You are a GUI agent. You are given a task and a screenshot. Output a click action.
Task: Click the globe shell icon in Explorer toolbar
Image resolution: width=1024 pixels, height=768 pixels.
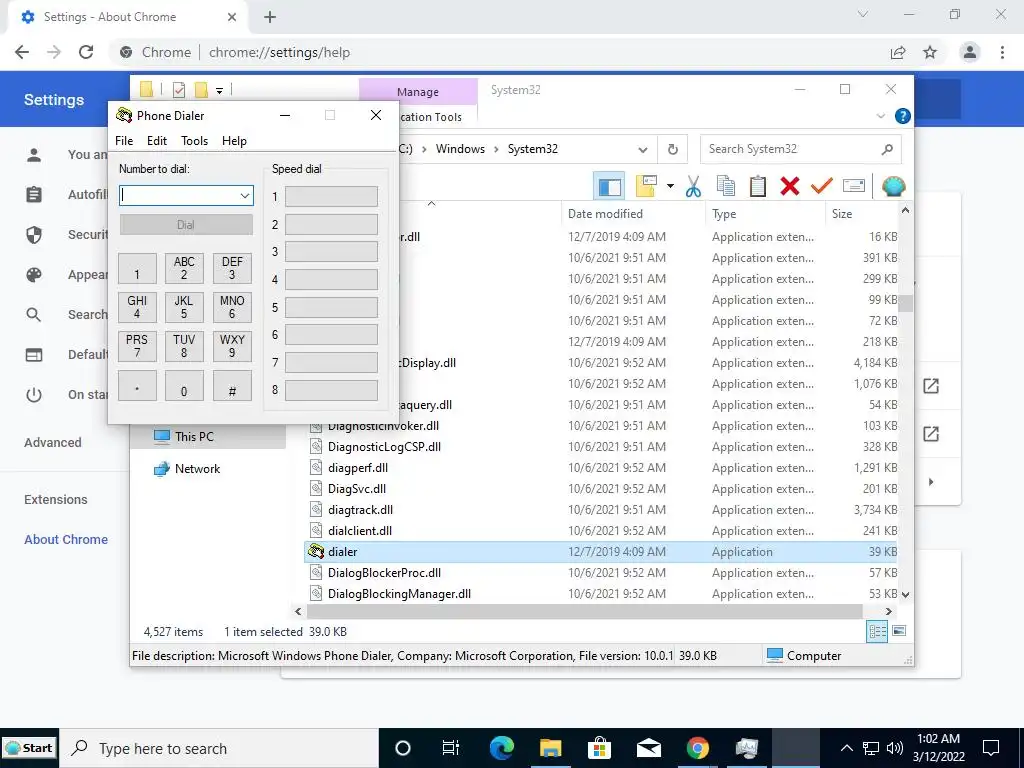coord(893,187)
